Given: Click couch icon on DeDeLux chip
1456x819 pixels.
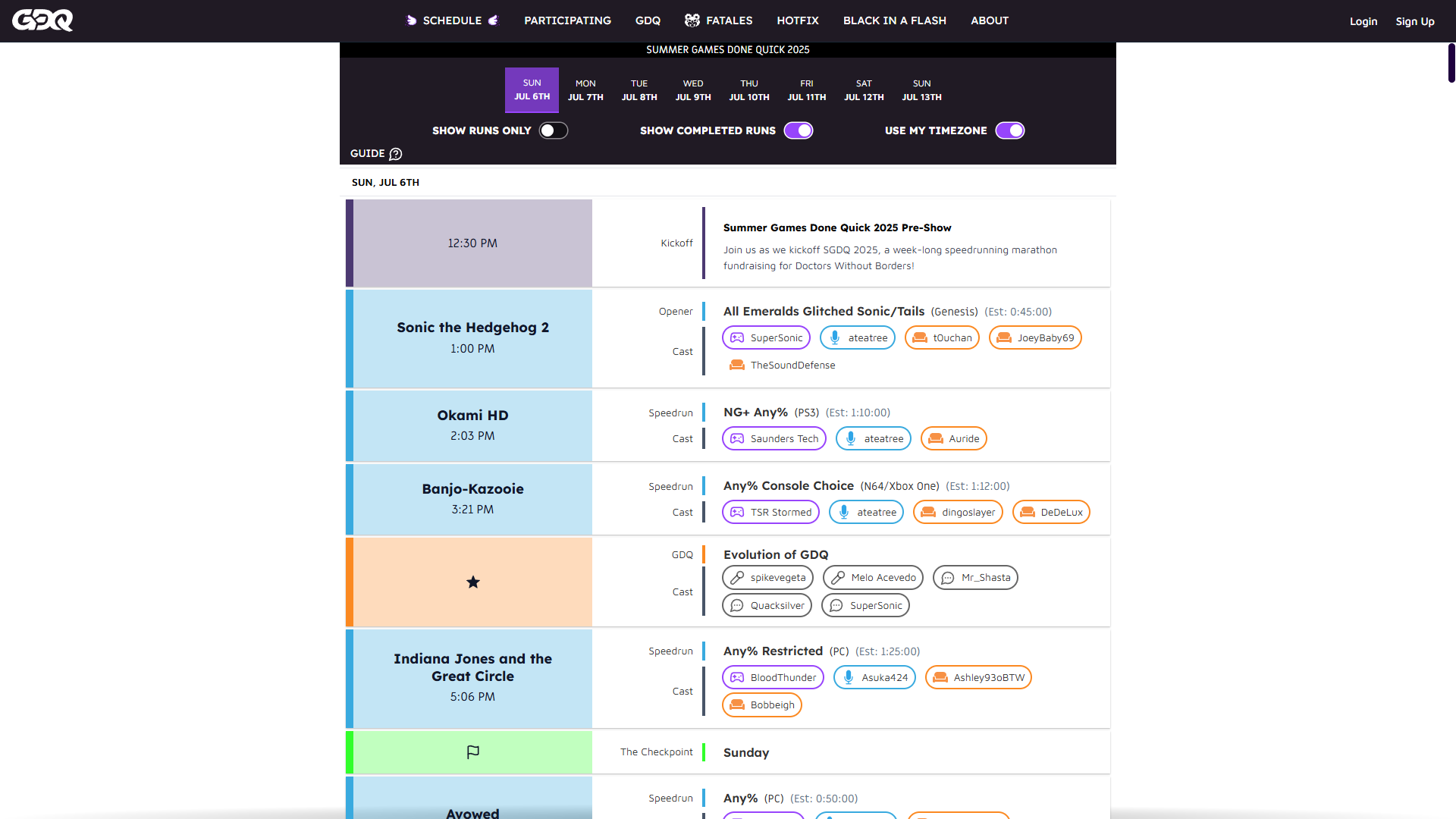Looking at the screenshot, I should point(1028,513).
